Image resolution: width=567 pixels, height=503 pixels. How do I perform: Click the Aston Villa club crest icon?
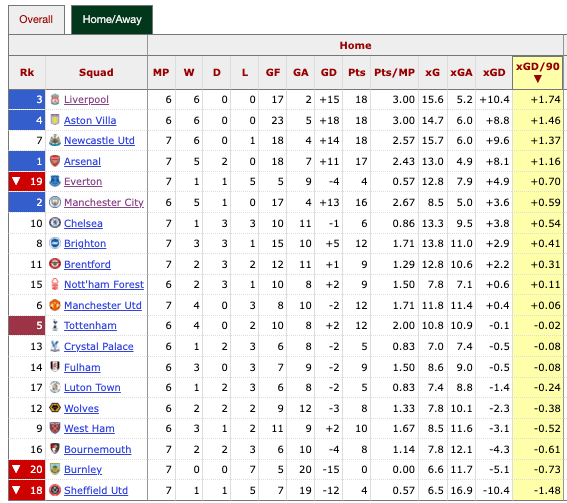(55, 120)
